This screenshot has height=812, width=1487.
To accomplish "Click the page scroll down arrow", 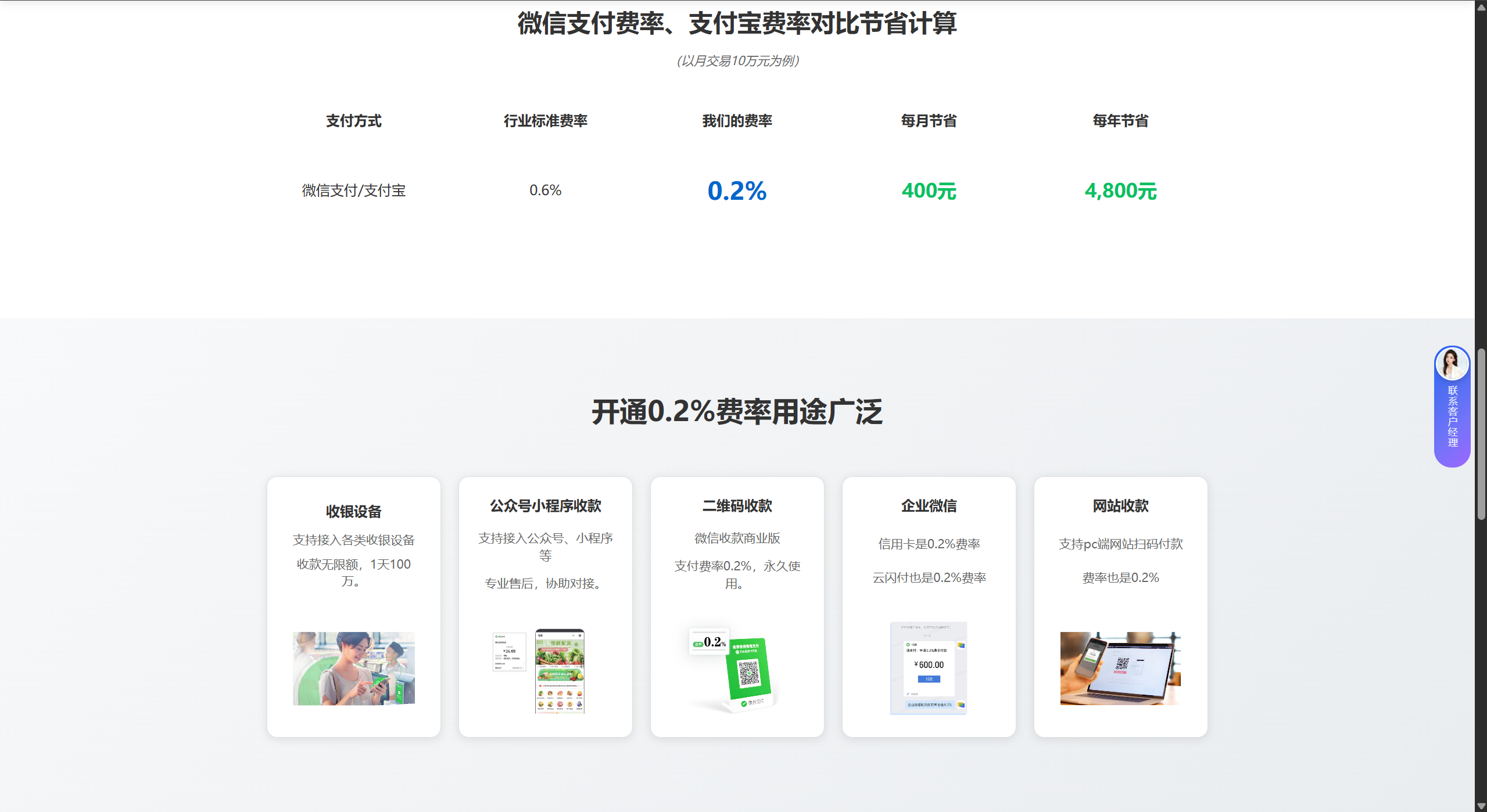I will [x=1481, y=806].
